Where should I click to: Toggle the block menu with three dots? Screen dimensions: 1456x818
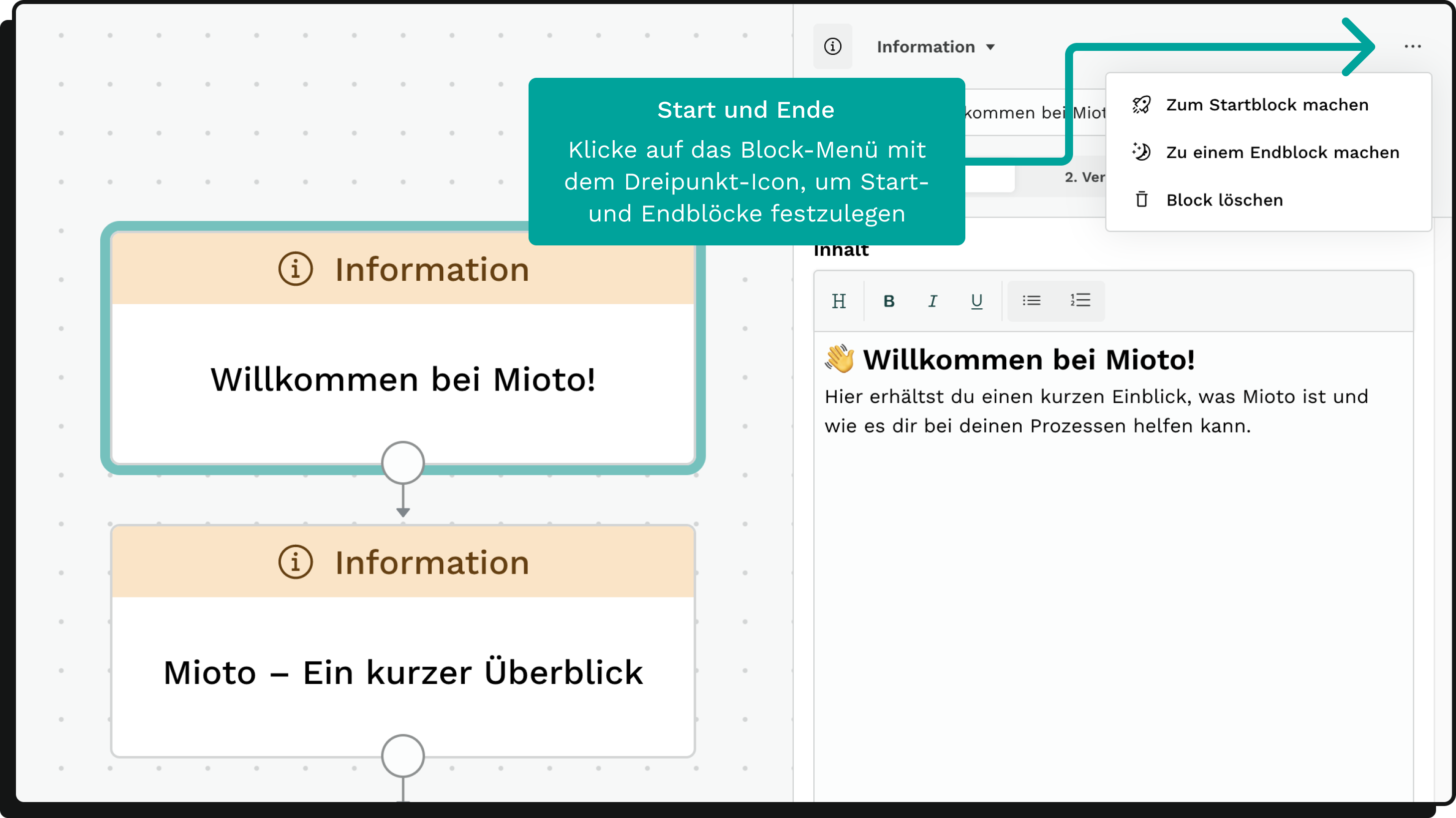click(1413, 46)
